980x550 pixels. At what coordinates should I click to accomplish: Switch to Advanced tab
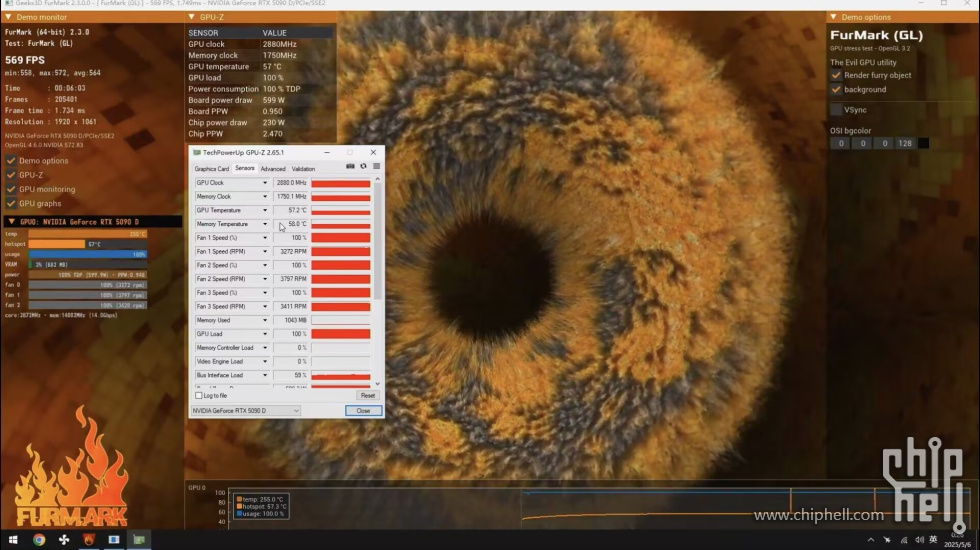tap(272, 169)
